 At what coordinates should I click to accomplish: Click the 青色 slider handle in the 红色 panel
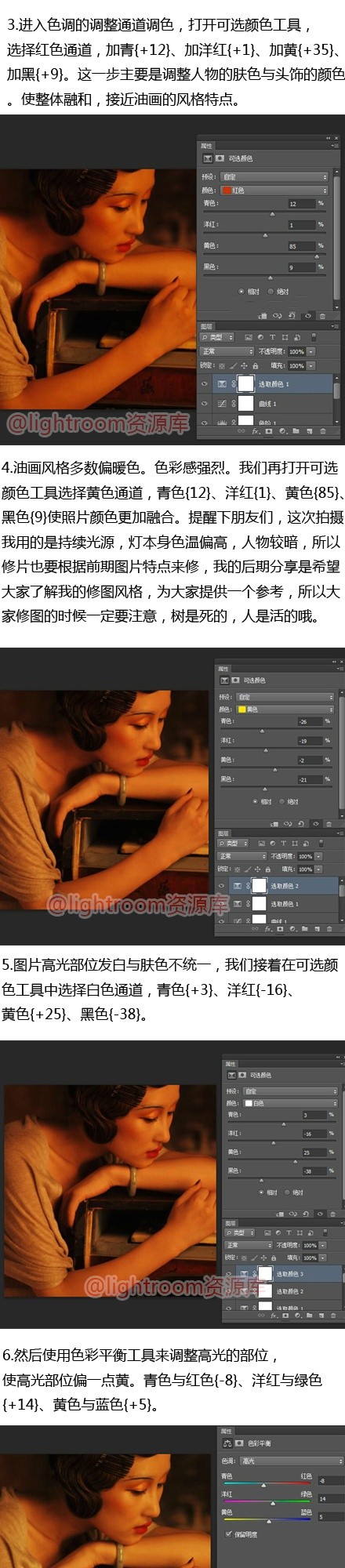[x=272, y=214]
